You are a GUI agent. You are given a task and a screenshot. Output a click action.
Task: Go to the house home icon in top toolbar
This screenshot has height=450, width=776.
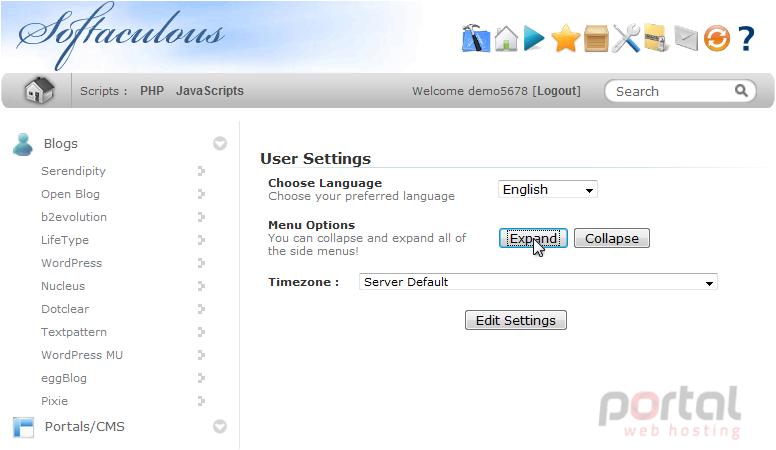(x=506, y=38)
